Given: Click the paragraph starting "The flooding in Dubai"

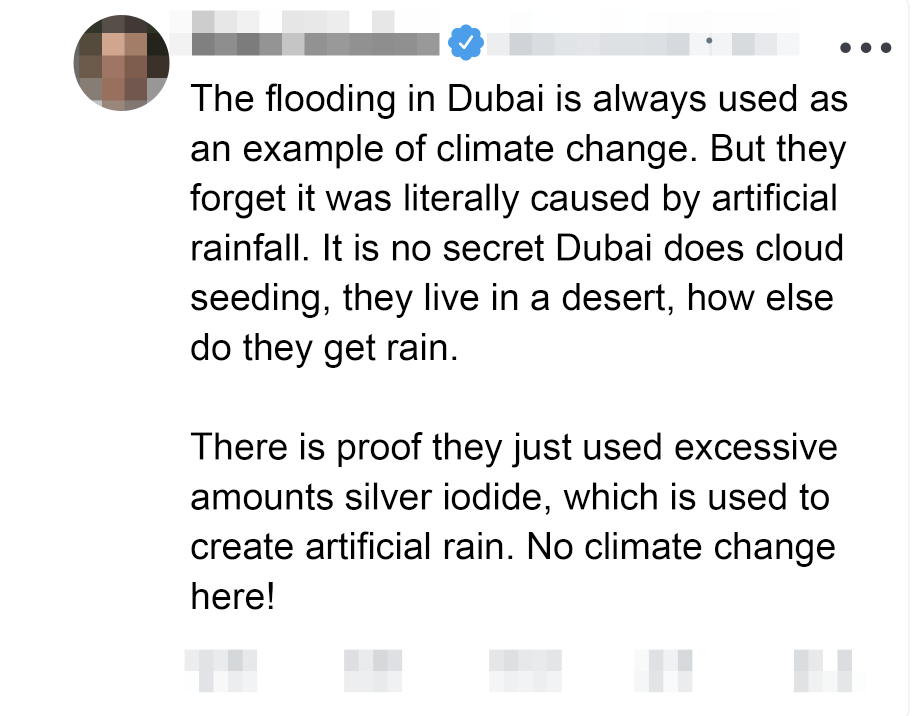Looking at the screenshot, I should click(x=518, y=222).
